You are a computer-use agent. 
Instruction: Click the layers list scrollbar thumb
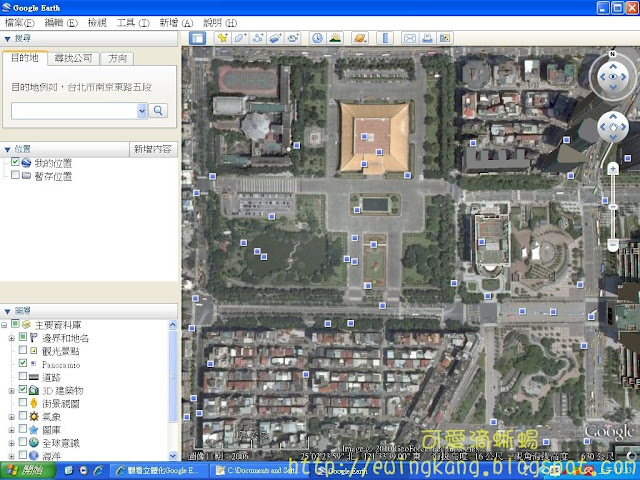[x=173, y=376]
